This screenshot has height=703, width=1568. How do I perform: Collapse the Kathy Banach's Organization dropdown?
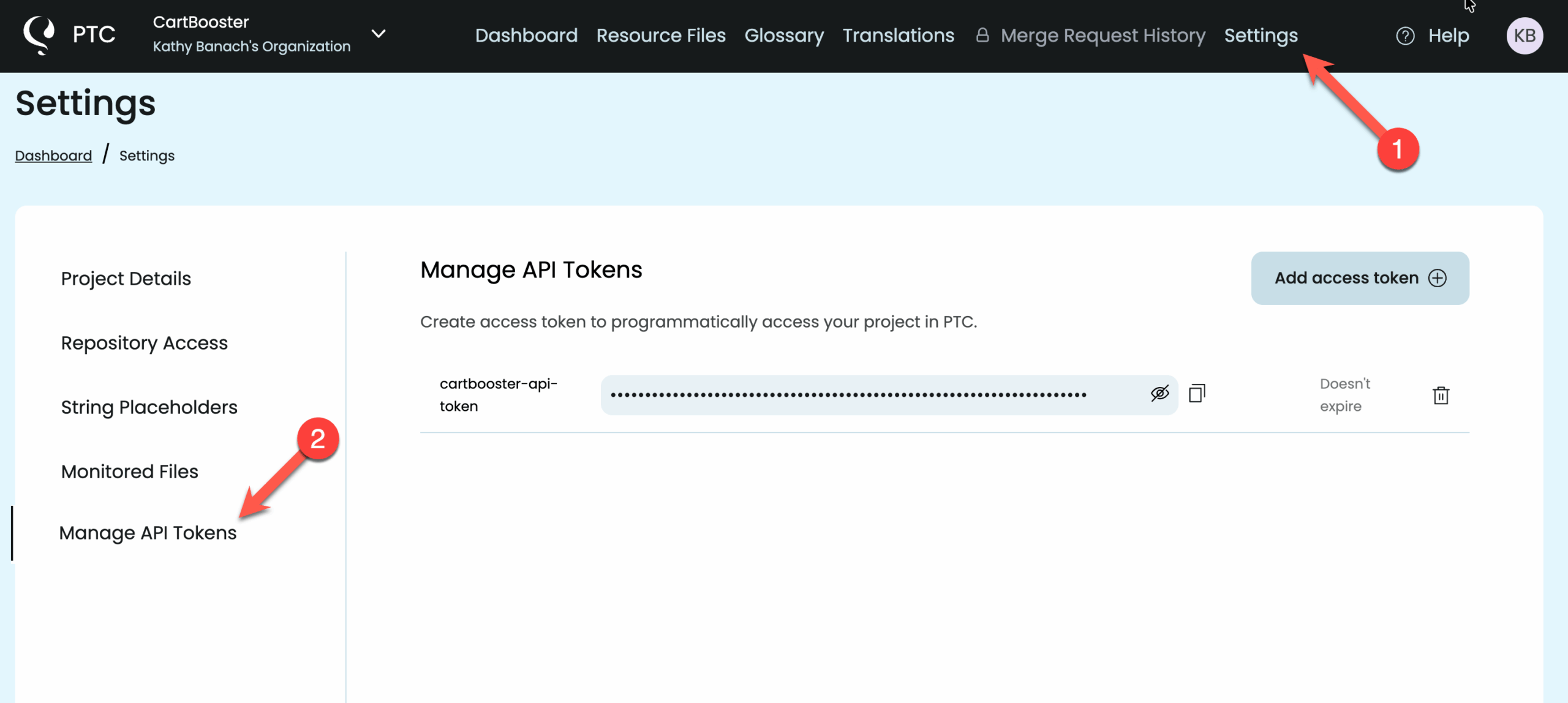[378, 34]
